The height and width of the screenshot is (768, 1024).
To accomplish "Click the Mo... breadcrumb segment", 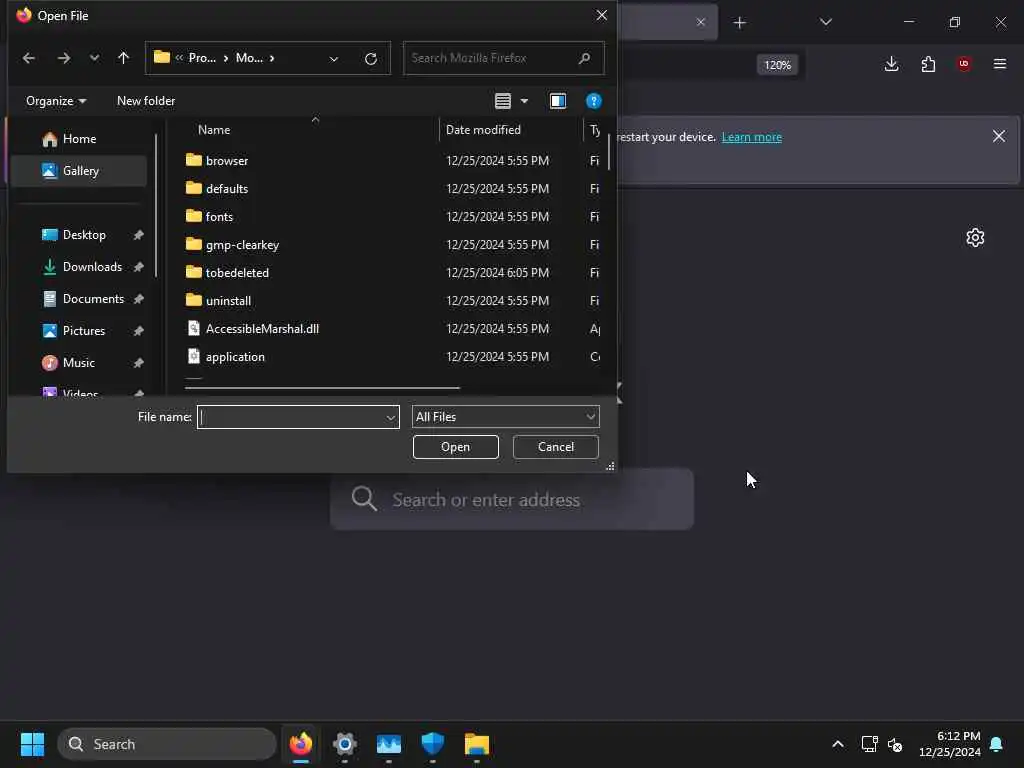I will tap(249, 58).
